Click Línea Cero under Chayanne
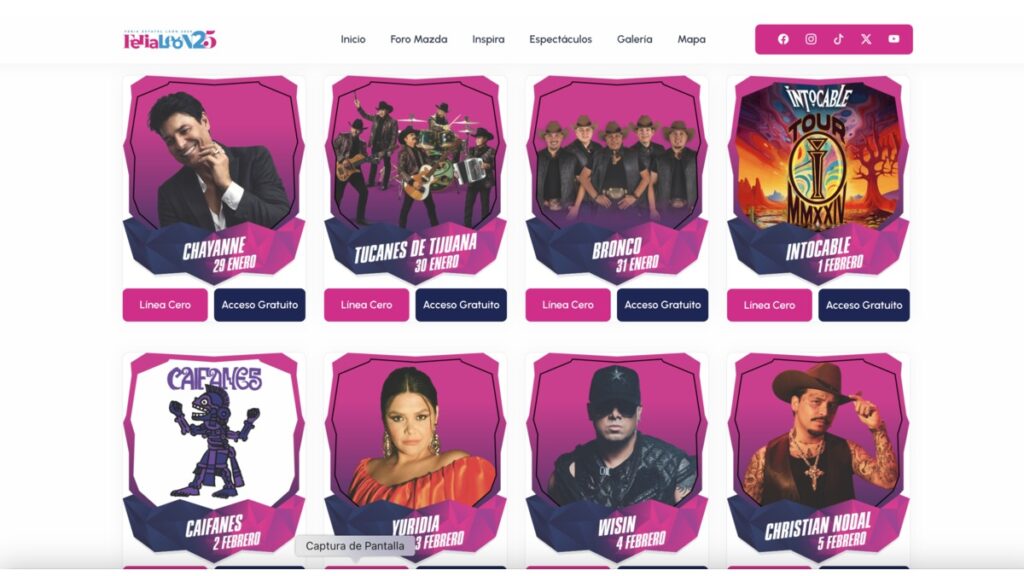1024x576 pixels. (165, 305)
